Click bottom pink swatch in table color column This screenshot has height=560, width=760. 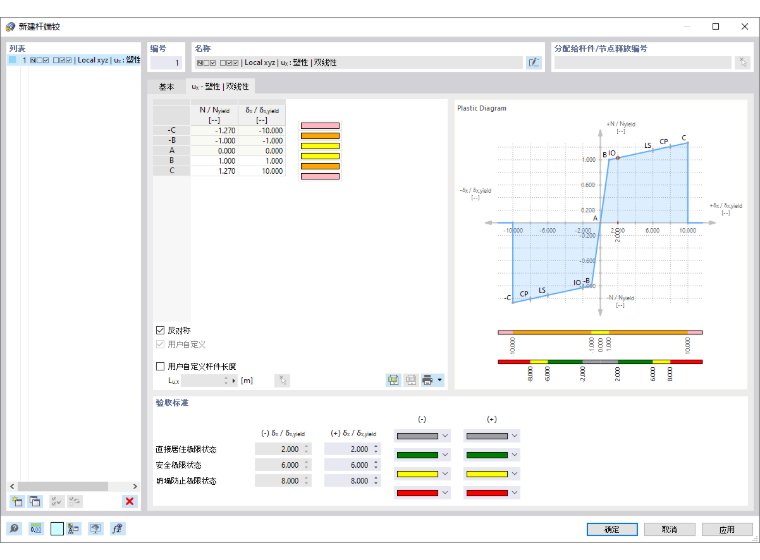pyautogui.click(x=320, y=176)
